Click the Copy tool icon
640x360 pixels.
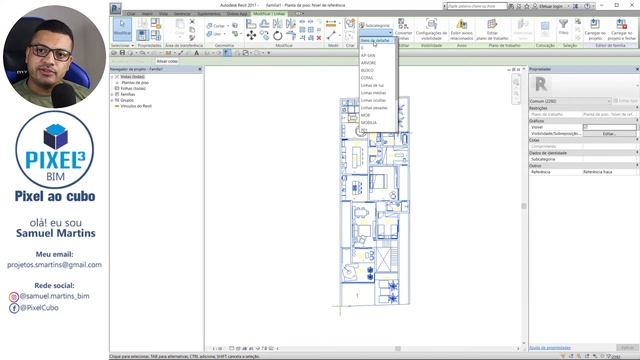tap(264, 36)
